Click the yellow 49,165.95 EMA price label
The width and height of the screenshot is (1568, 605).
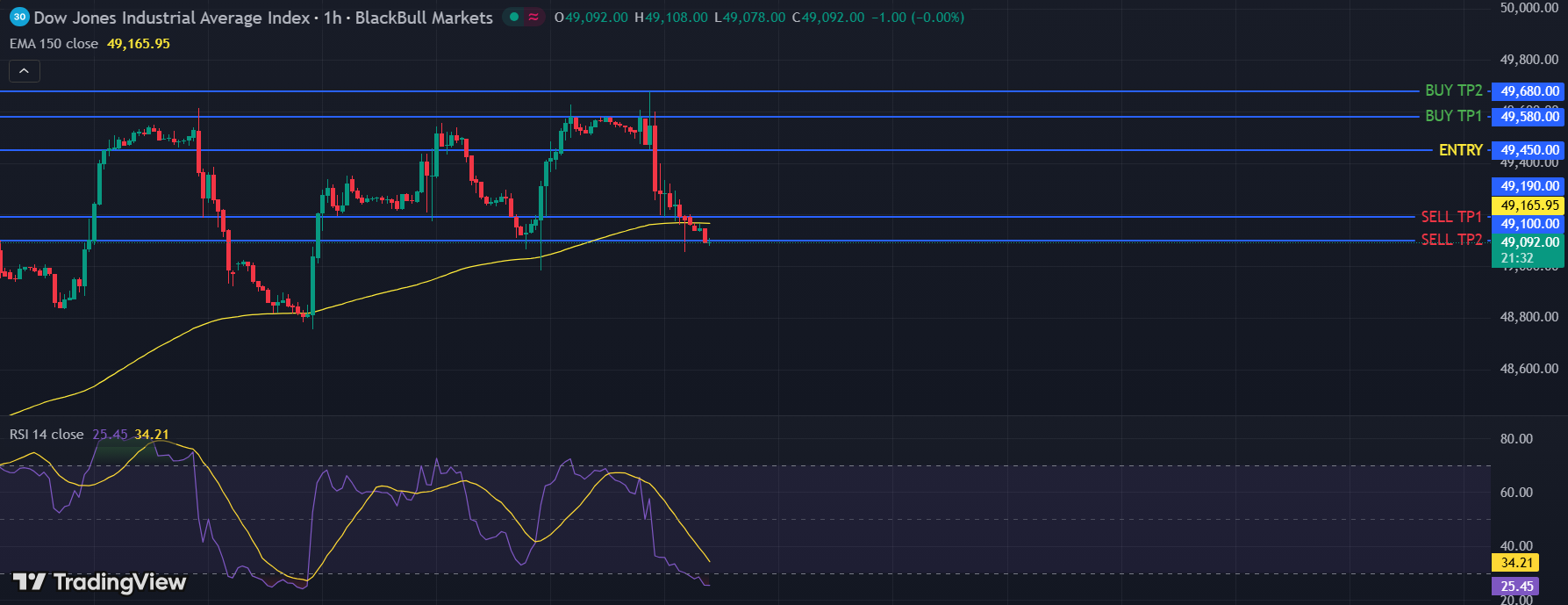coord(1529,205)
